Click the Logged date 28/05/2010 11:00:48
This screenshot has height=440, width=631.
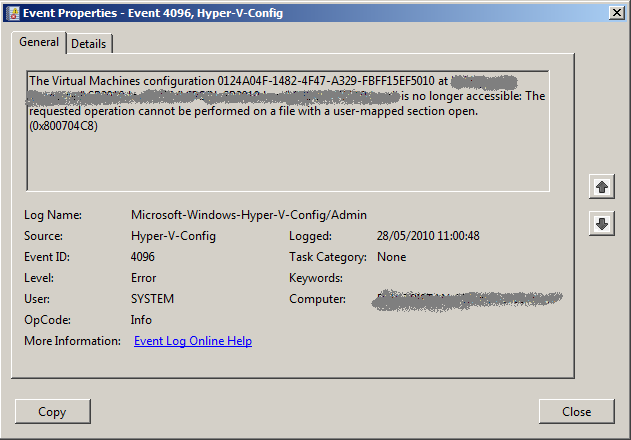pyautogui.click(x=428, y=236)
